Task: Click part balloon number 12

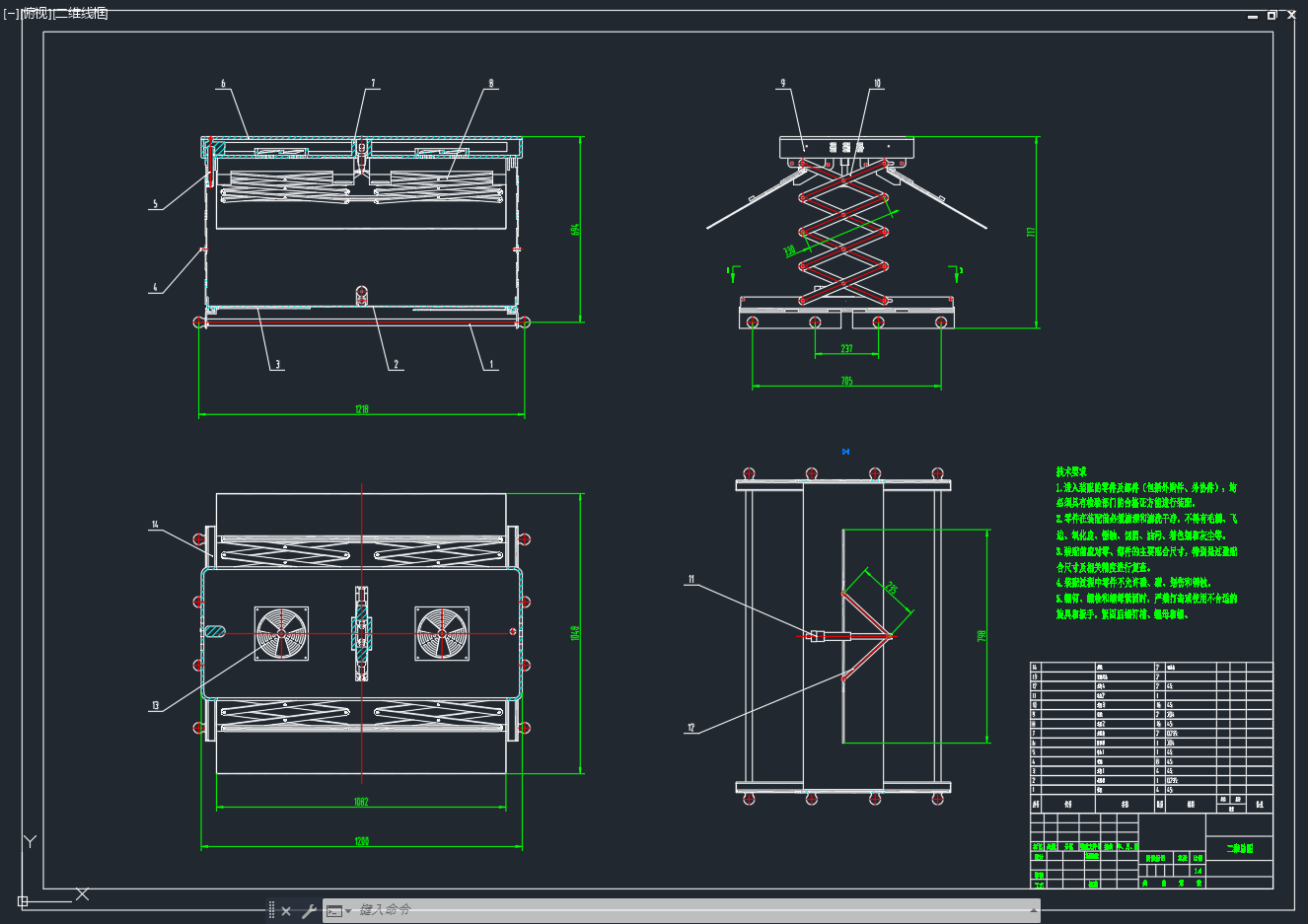Action: coord(691,728)
